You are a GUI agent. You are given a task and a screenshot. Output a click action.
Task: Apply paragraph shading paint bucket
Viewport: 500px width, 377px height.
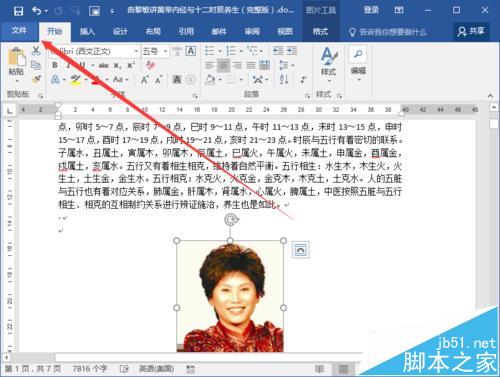(211, 80)
